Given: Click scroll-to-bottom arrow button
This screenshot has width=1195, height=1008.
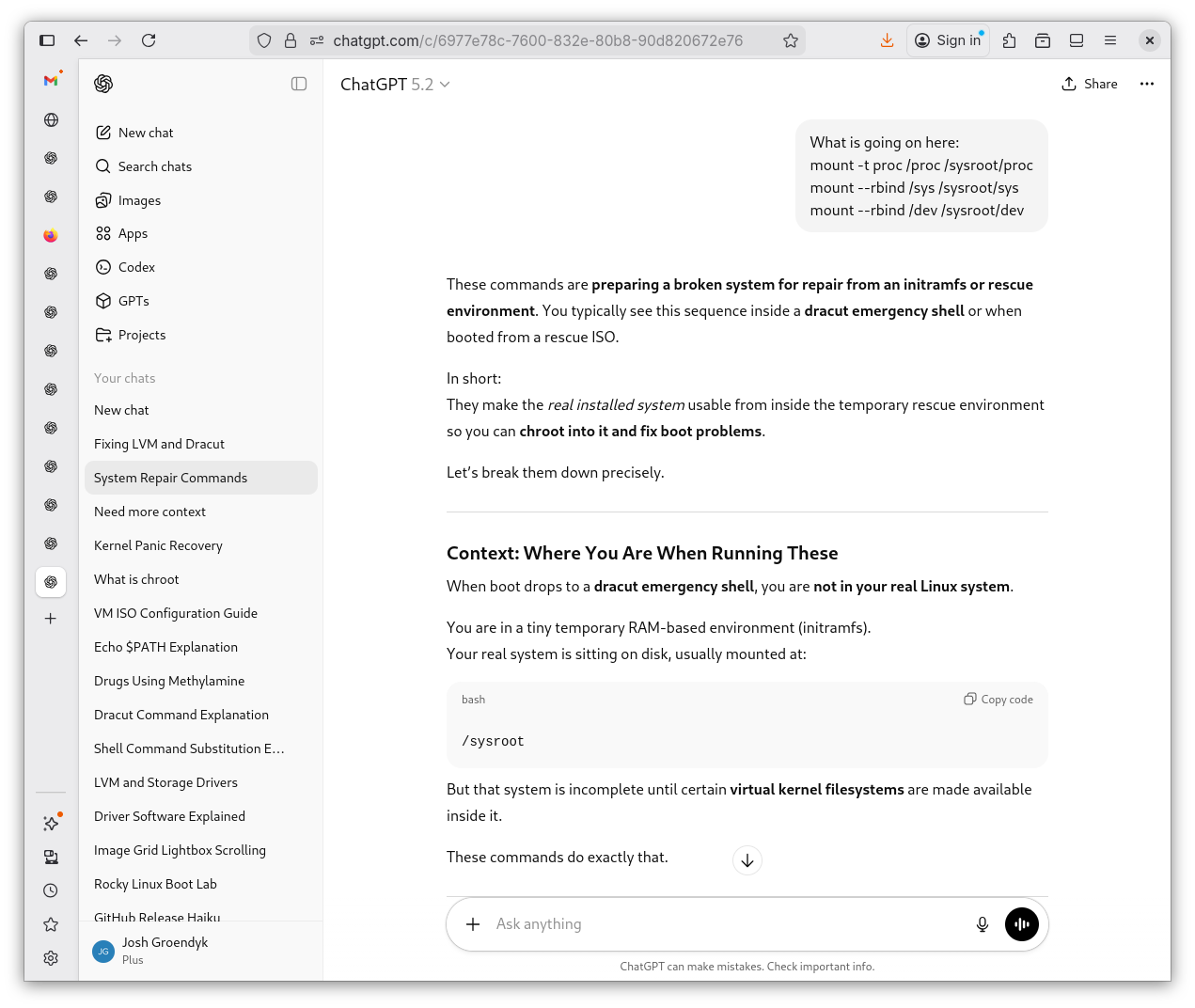Looking at the screenshot, I should pos(747,860).
